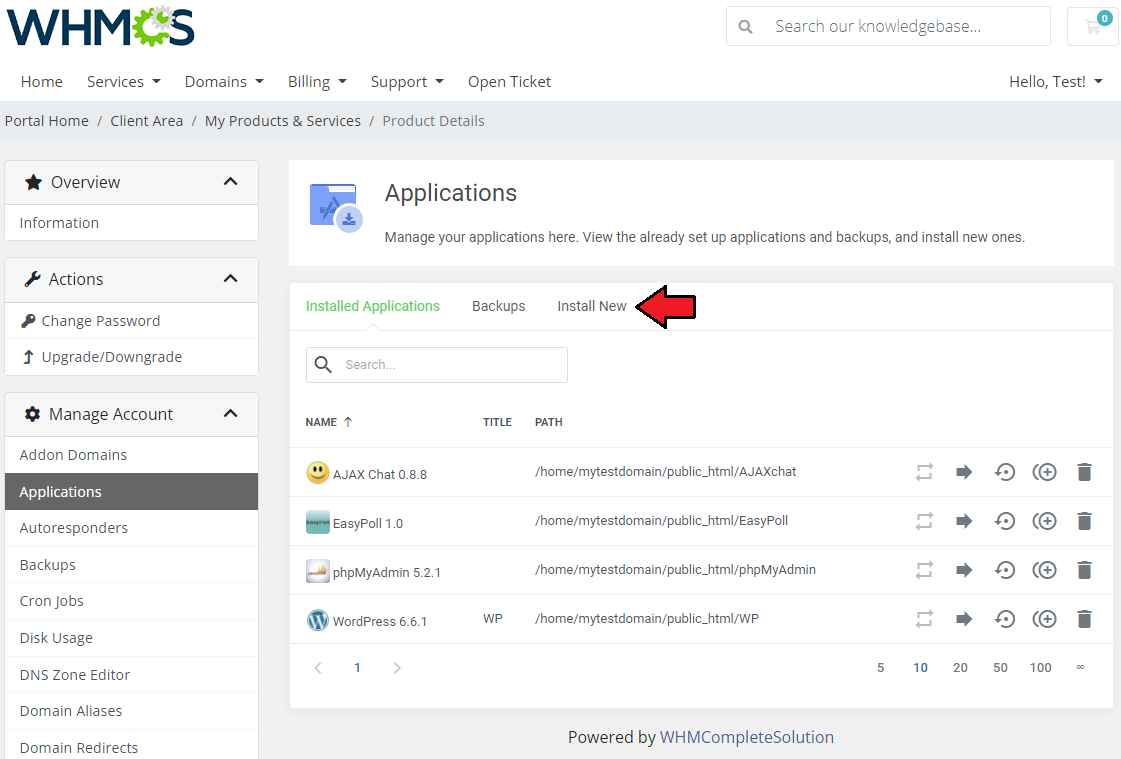Click the upgrade action icon for WordPress

[924, 619]
